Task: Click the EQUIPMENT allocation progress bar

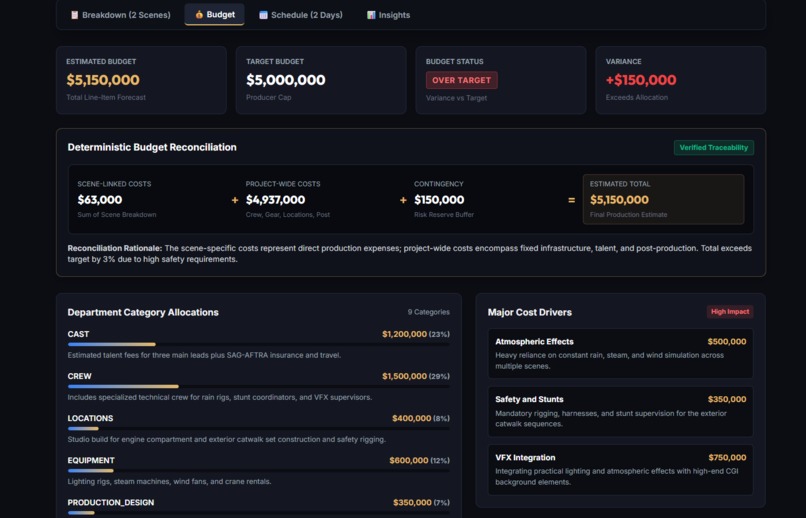Action: click(x=259, y=471)
